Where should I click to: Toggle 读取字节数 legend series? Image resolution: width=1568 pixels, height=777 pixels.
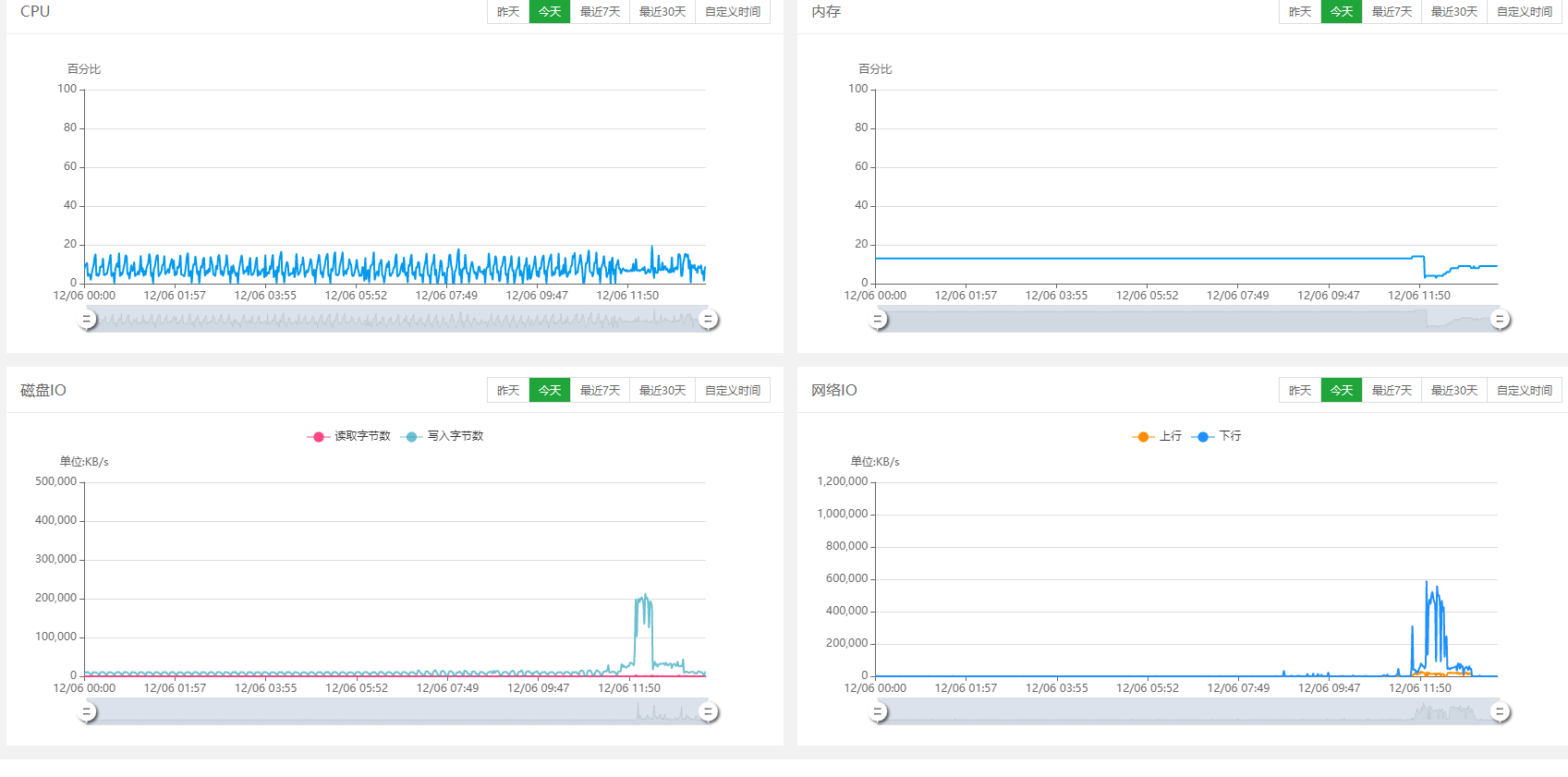pyautogui.click(x=348, y=436)
